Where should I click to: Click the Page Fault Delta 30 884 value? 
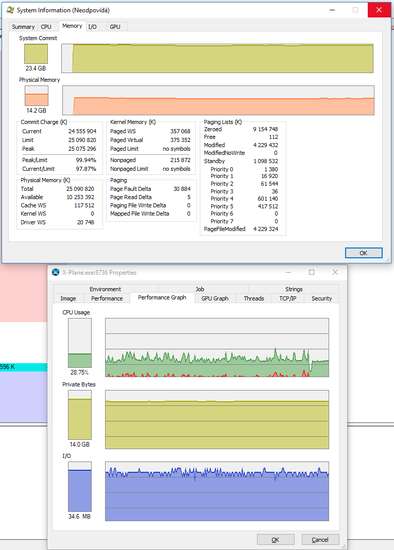pyautogui.click(x=182, y=189)
